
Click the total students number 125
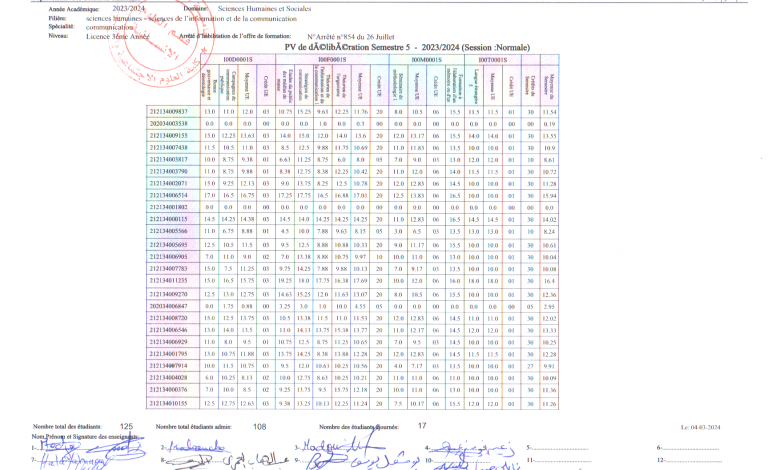point(126,426)
